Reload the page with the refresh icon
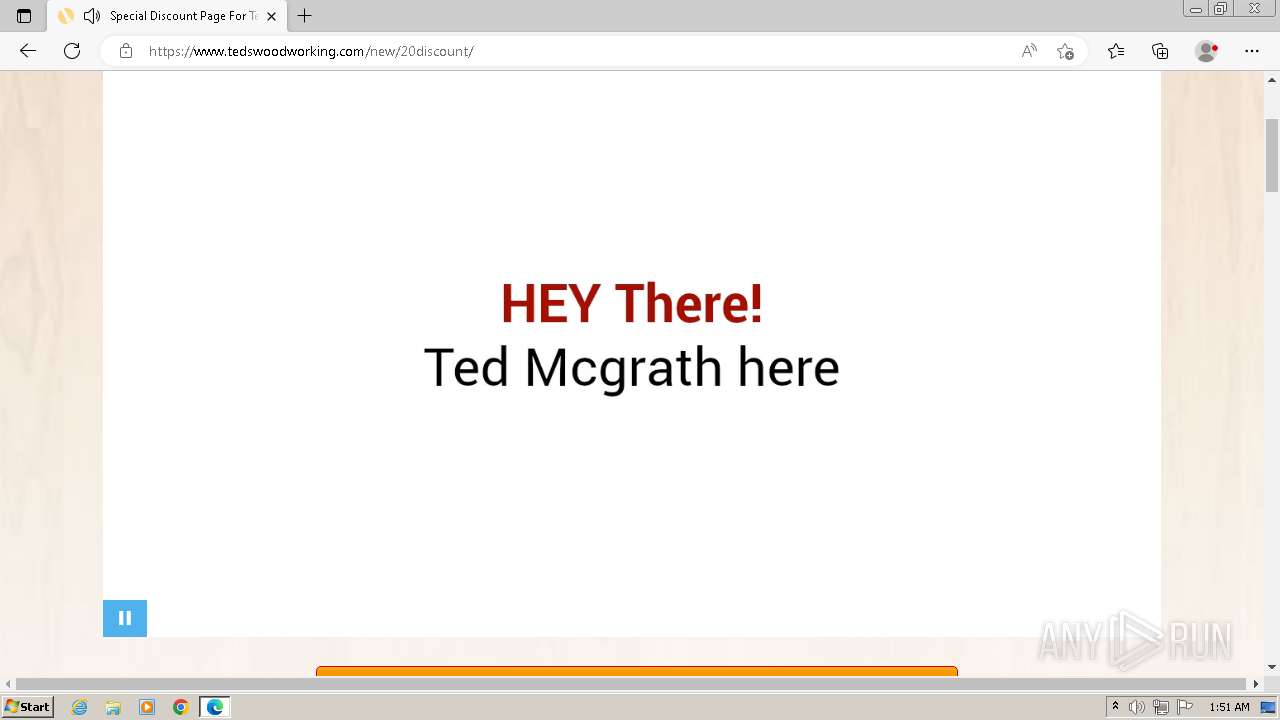1280x720 pixels. (72, 51)
